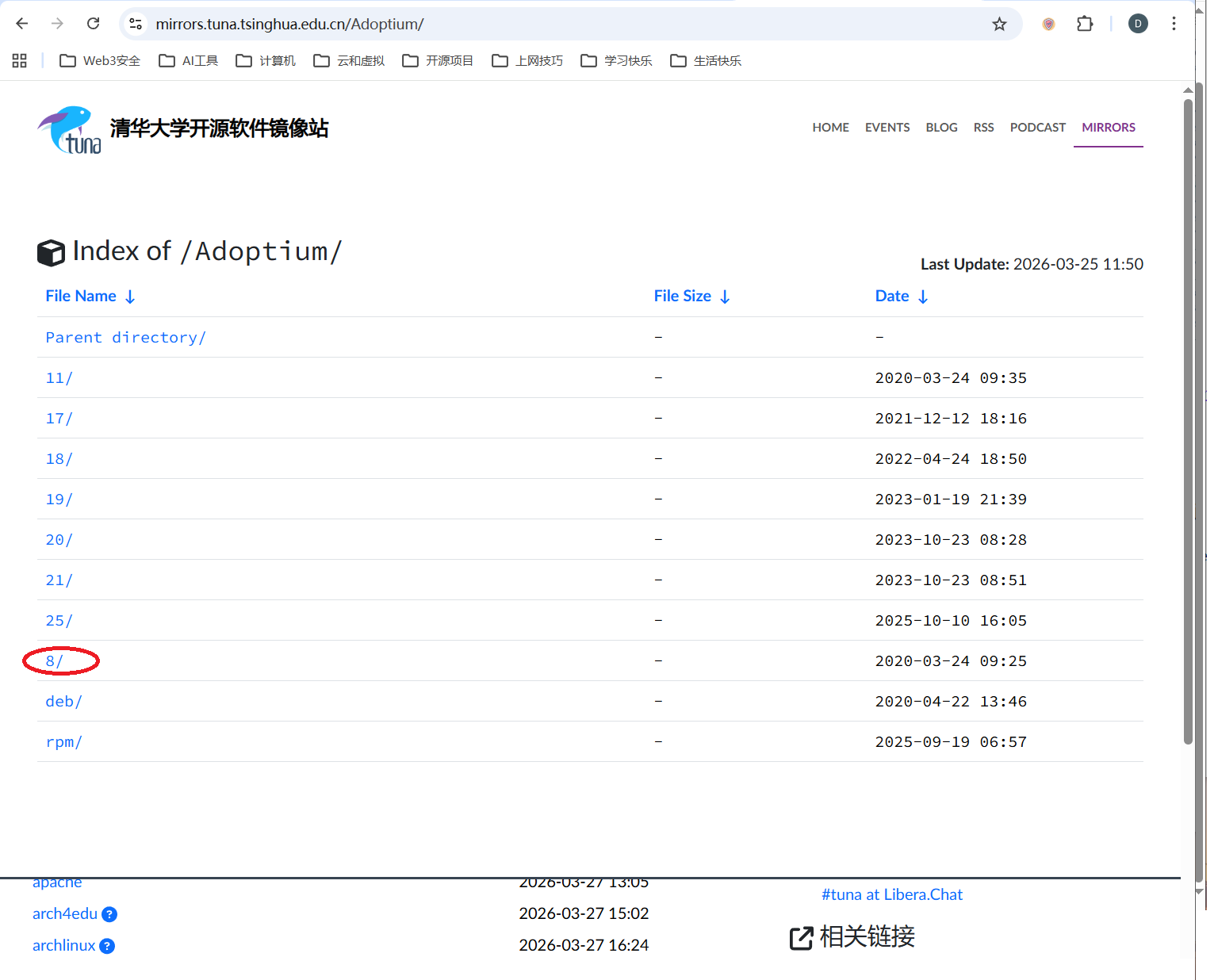Open the 8/ directory link
The image size is (1218, 980).
pos(54,661)
